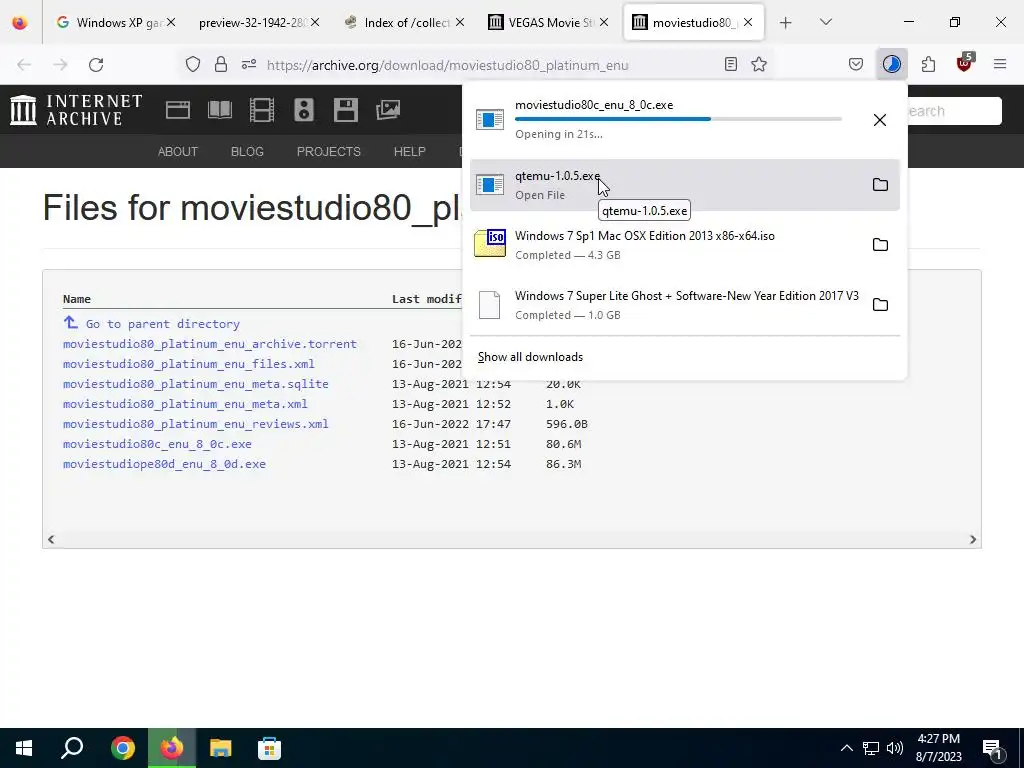Switch to Windows XP Google tab
The width and height of the screenshot is (1024, 768).
pyautogui.click(x=116, y=22)
